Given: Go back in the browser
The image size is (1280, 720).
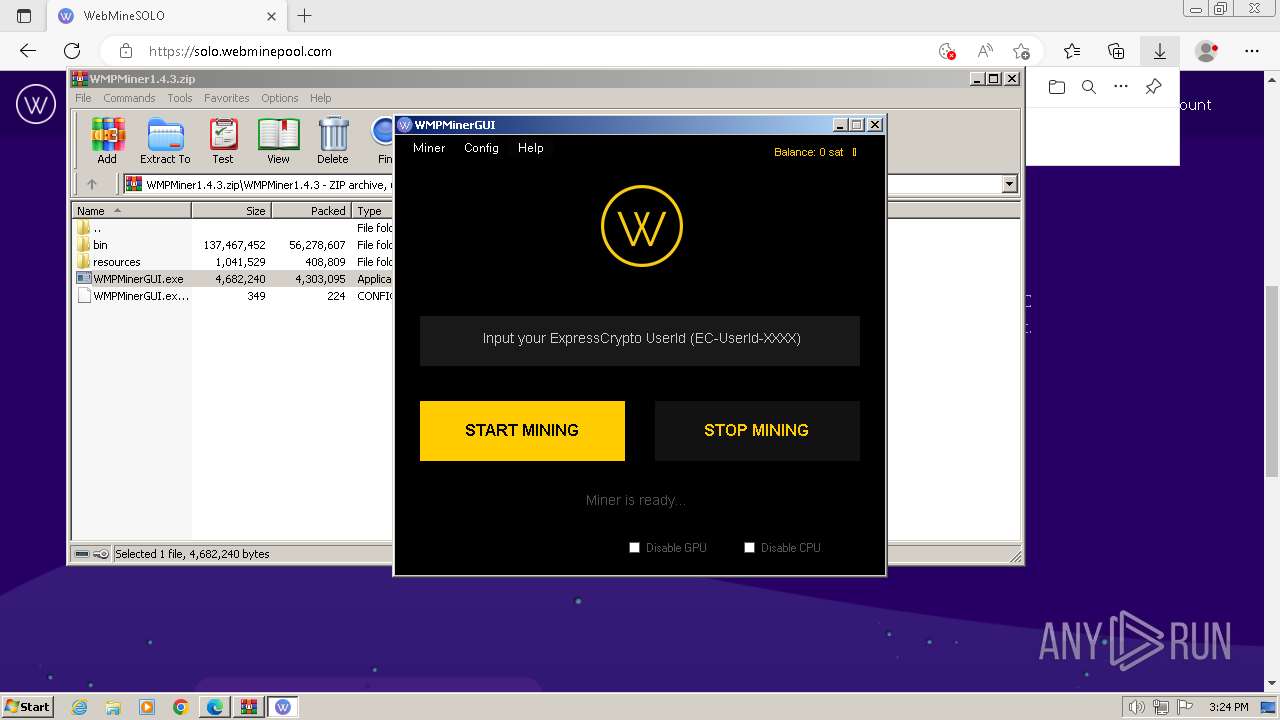Looking at the screenshot, I should click(28, 51).
